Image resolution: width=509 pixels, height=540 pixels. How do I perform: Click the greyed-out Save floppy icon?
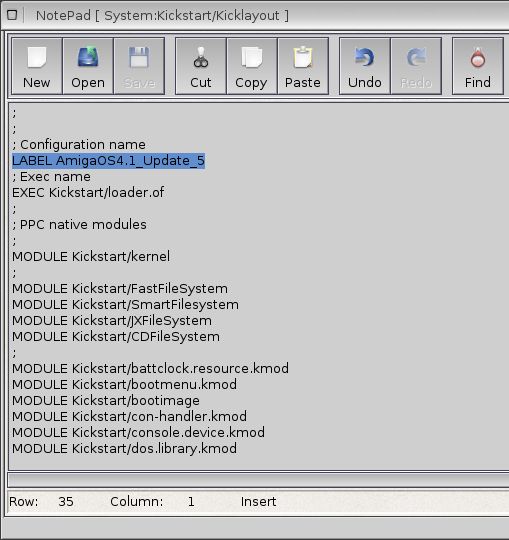click(x=139, y=66)
